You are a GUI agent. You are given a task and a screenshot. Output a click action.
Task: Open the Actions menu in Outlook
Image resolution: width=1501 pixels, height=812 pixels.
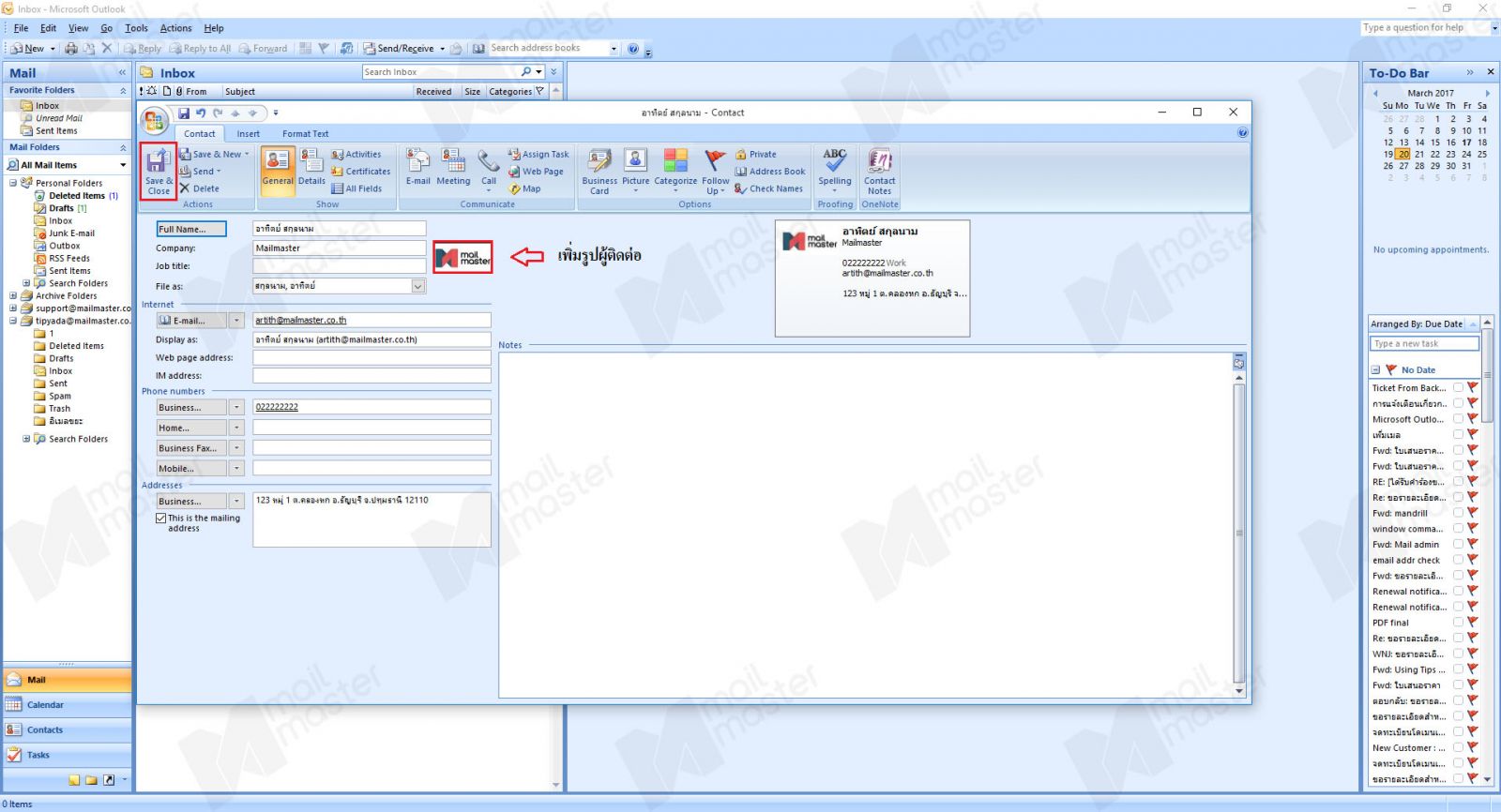pos(175,28)
